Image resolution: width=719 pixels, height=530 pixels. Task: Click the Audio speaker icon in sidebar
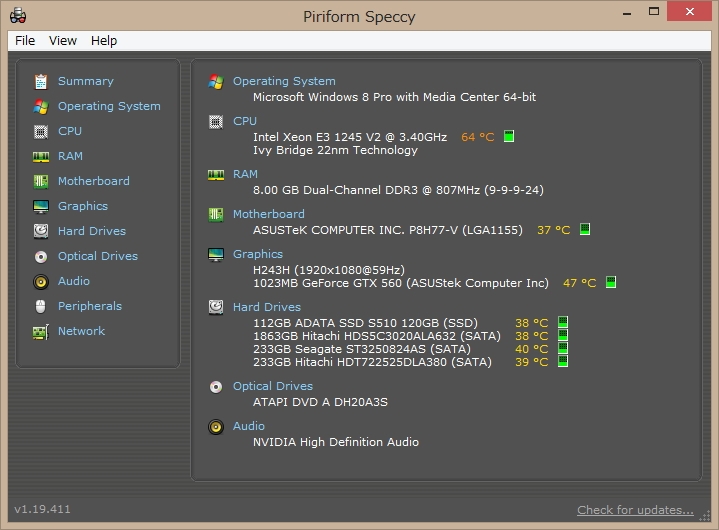[x=41, y=281]
